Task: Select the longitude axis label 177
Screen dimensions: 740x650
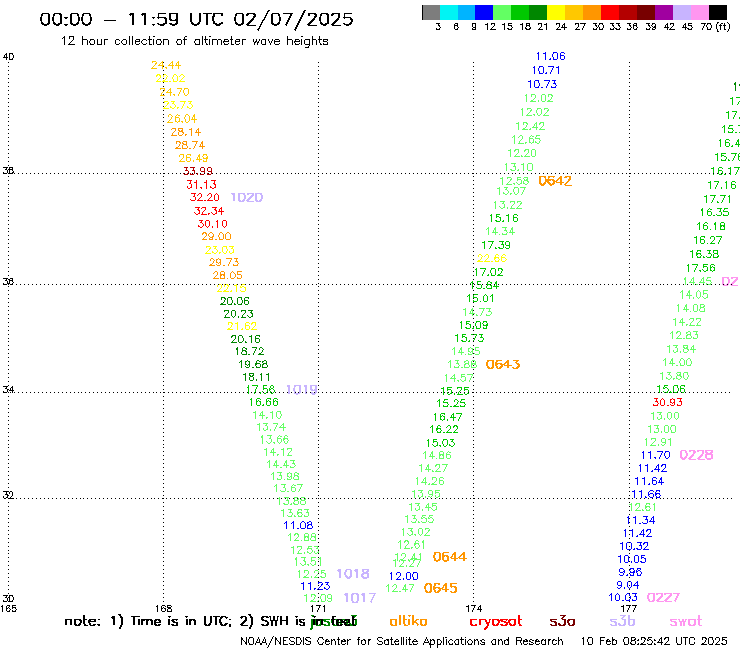Action: [629, 609]
